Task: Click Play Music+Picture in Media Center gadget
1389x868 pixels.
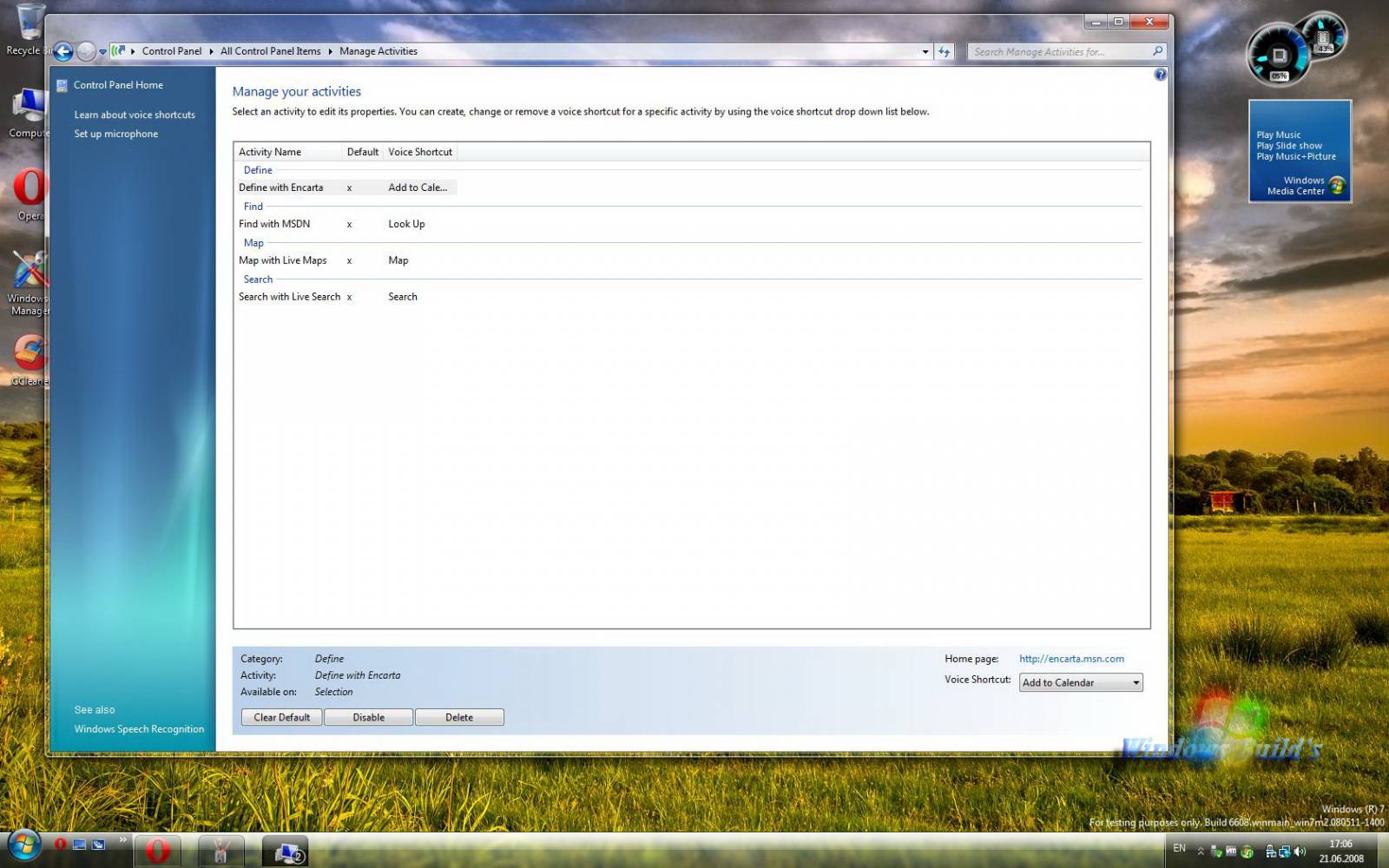Action: pos(1296,156)
